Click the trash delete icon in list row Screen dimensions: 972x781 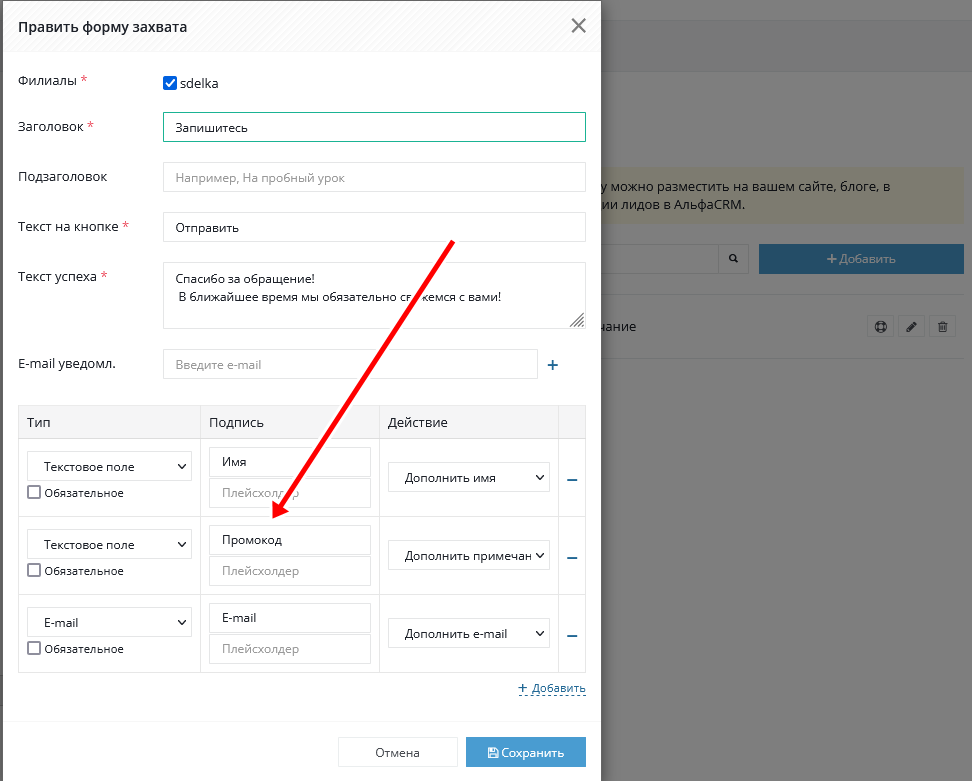[942, 327]
